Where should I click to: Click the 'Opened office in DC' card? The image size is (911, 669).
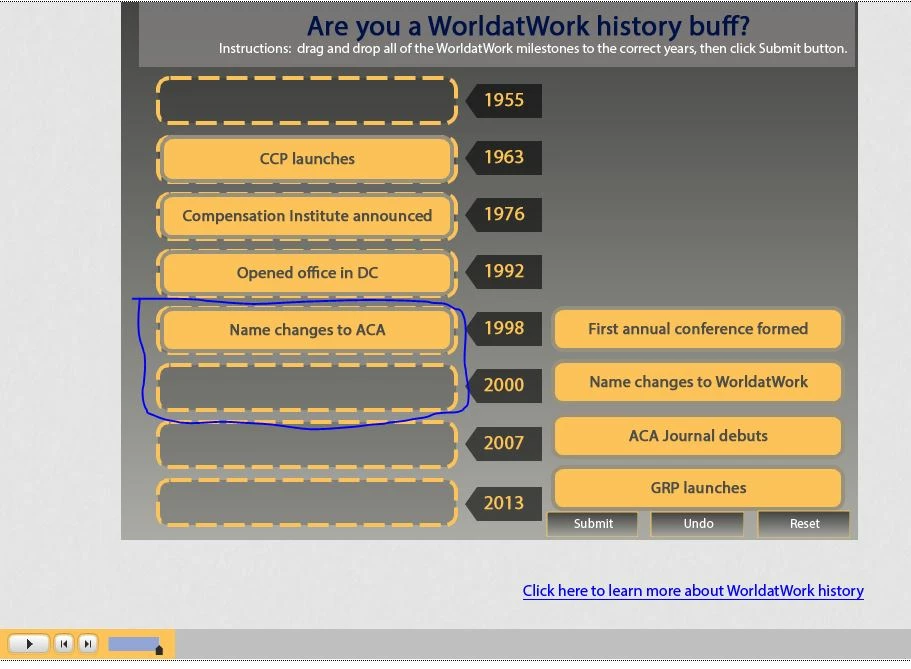coord(307,273)
